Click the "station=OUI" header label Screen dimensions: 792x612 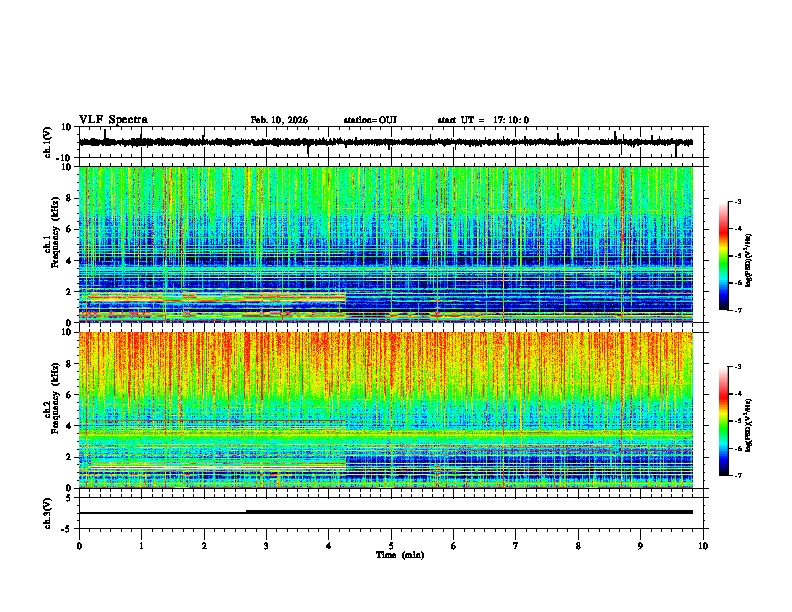click(370, 120)
